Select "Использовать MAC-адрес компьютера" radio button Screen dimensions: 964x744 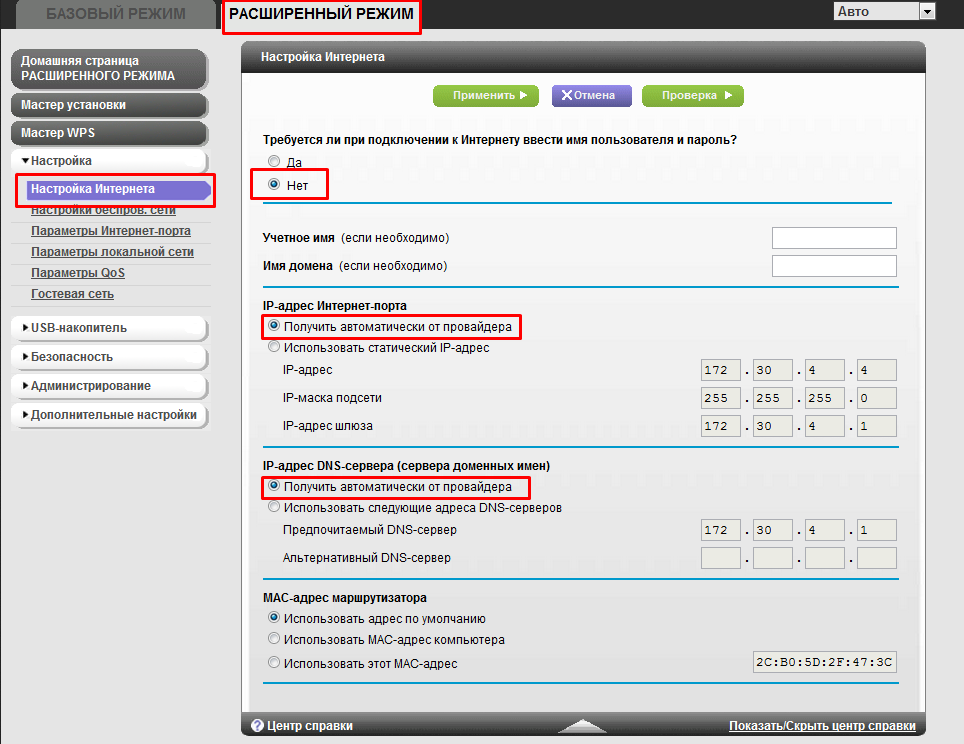274,639
